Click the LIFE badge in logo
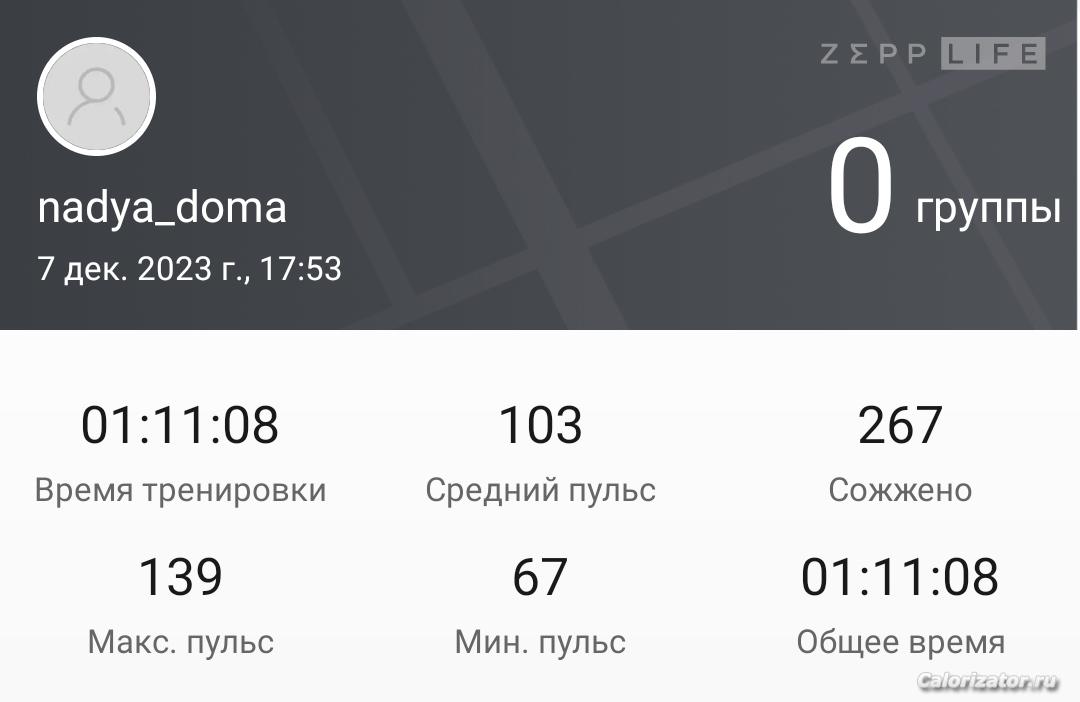This screenshot has height=702, width=1080. click(x=993, y=54)
